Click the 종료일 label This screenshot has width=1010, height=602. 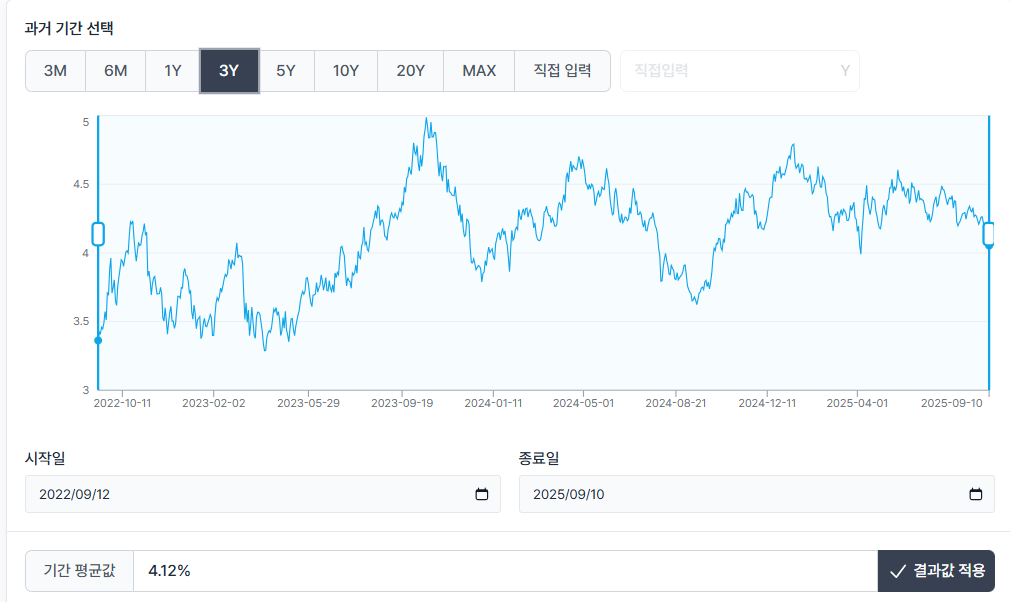pyautogui.click(x=539, y=458)
